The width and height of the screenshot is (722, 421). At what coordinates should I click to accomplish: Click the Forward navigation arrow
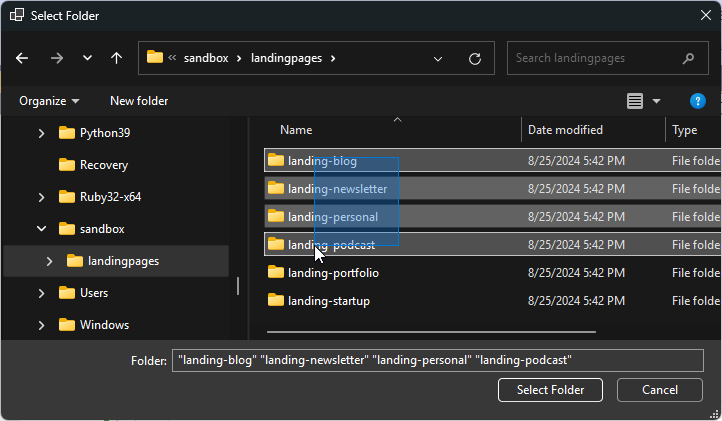coord(56,58)
